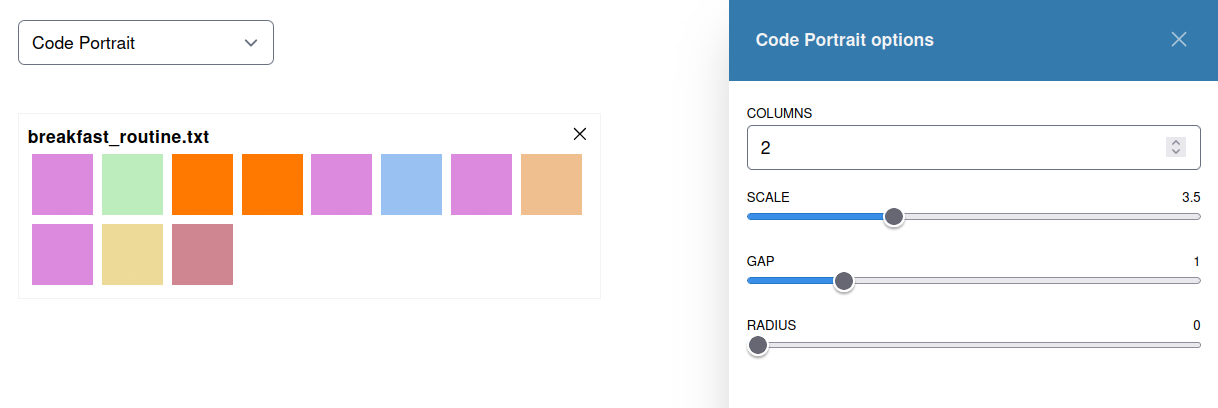Open the Code Portrait visualization dropdown
1218x408 pixels.
(x=146, y=43)
